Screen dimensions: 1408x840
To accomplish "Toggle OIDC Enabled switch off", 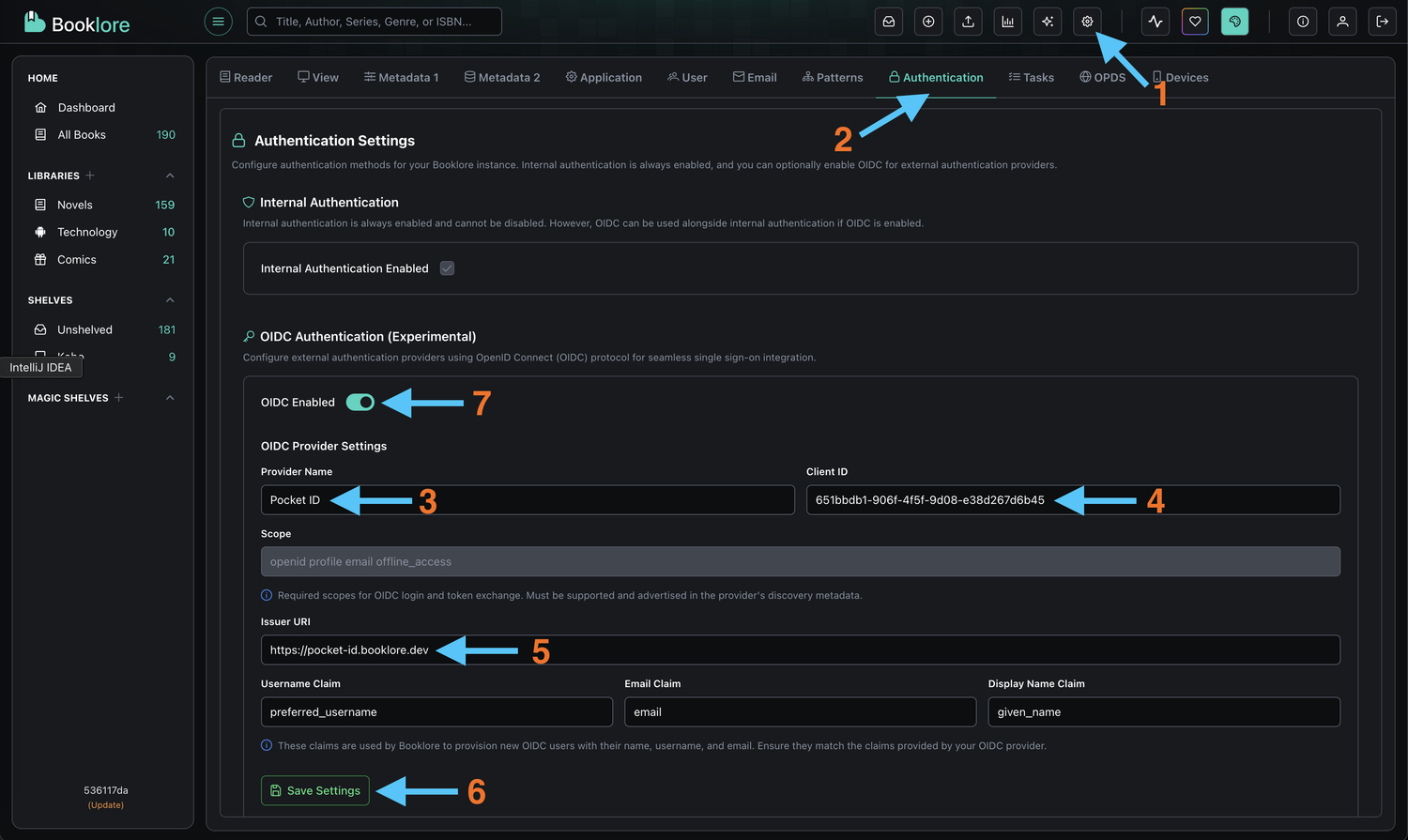I will pos(360,402).
